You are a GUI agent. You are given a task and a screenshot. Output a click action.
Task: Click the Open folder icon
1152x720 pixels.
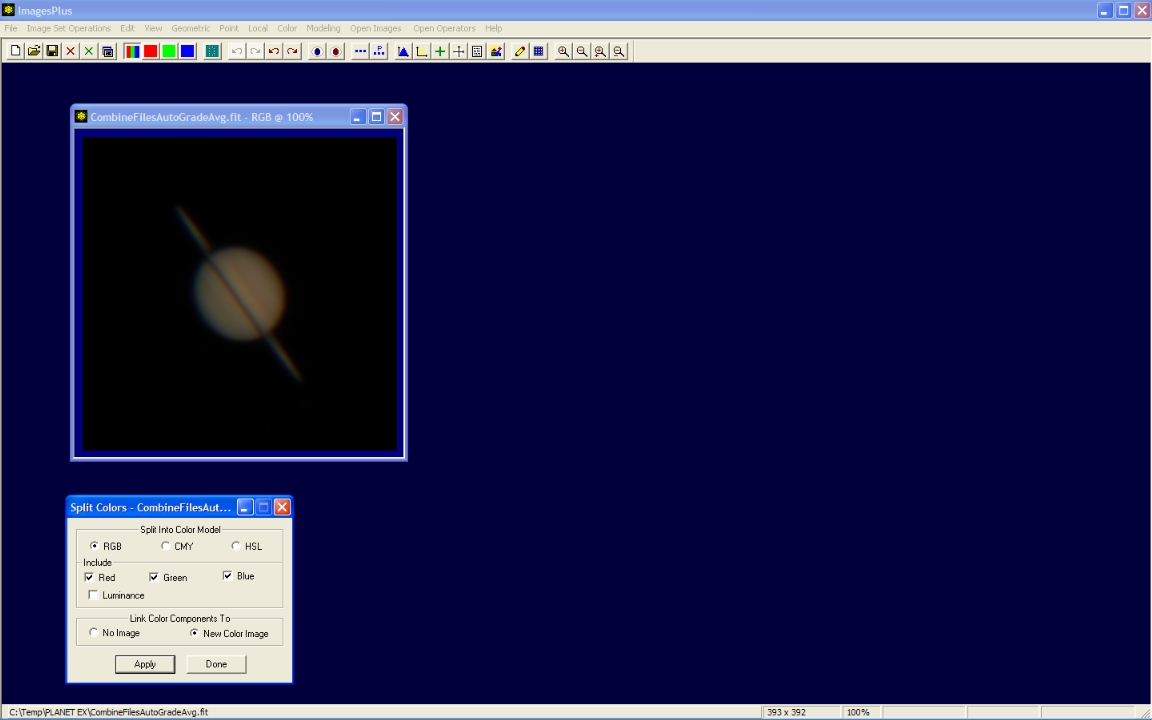34,51
